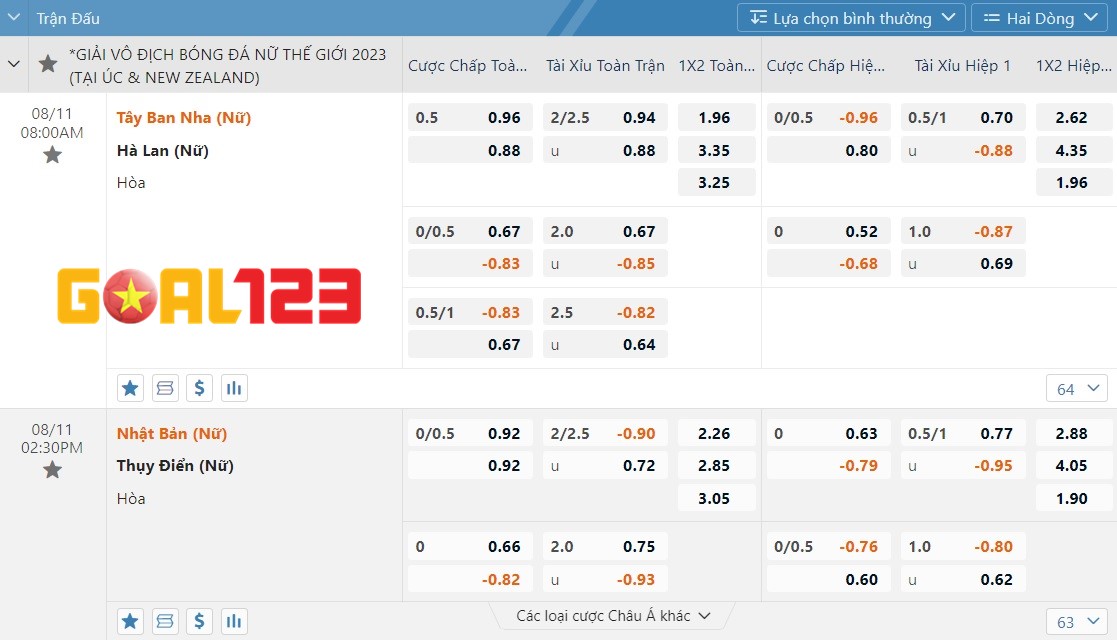Click the blue star button under the Nhật Bản match
The width and height of the screenshot is (1117, 640).
click(x=130, y=621)
